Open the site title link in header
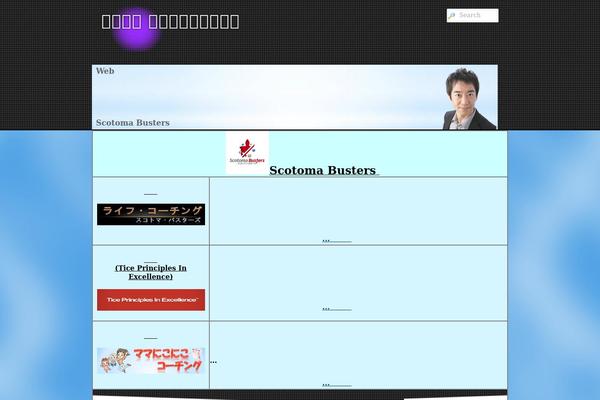 [170, 22]
